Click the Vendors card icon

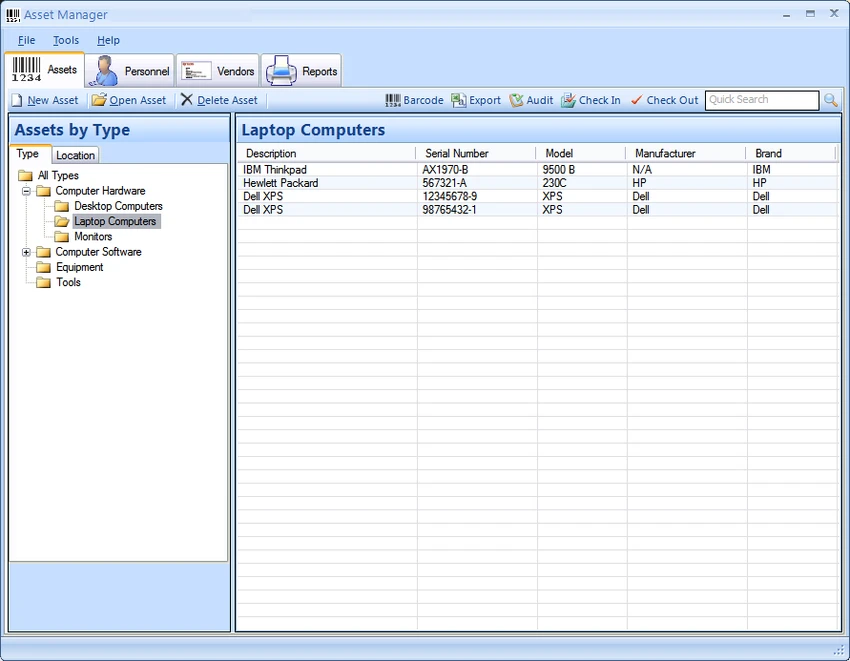(196, 71)
